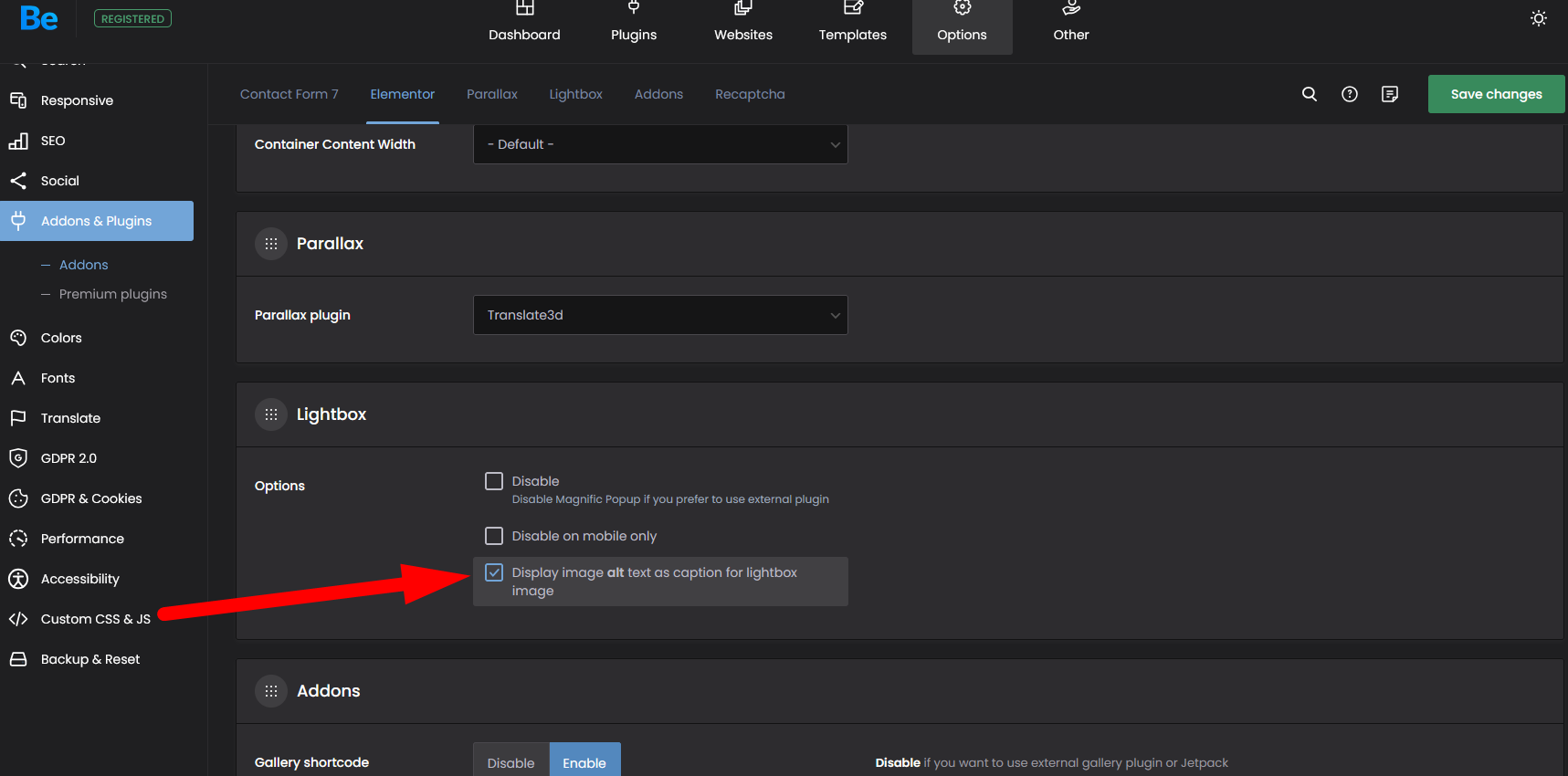Check Disable on mobile only
The height and width of the screenshot is (776, 1568).
(494, 536)
